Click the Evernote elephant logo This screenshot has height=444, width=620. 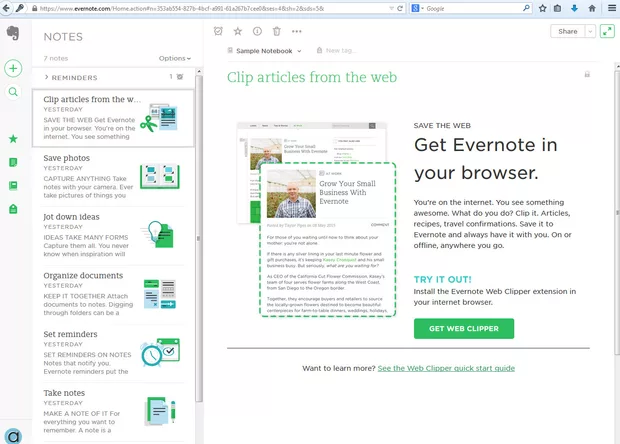(x=13, y=33)
